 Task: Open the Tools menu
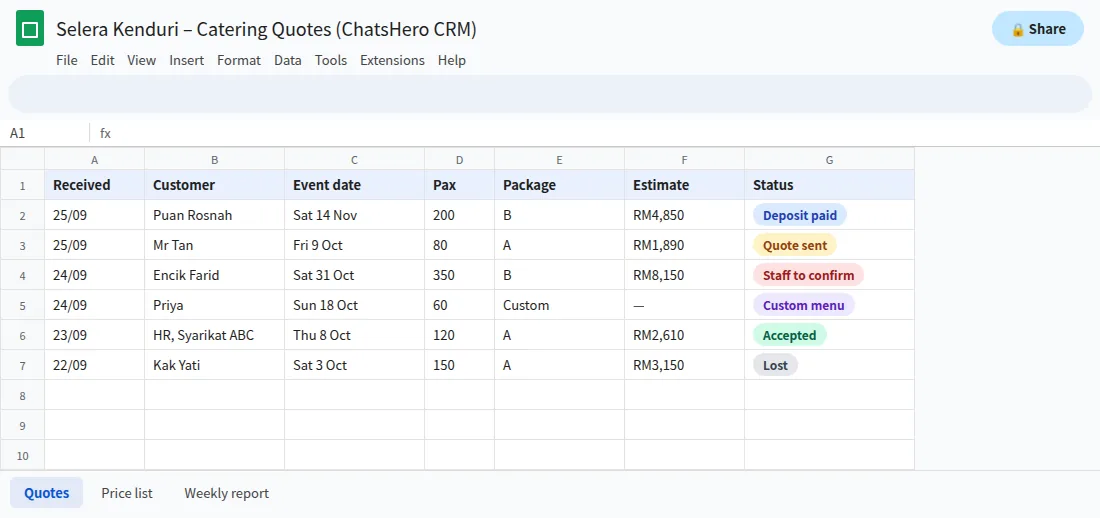coord(331,60)
